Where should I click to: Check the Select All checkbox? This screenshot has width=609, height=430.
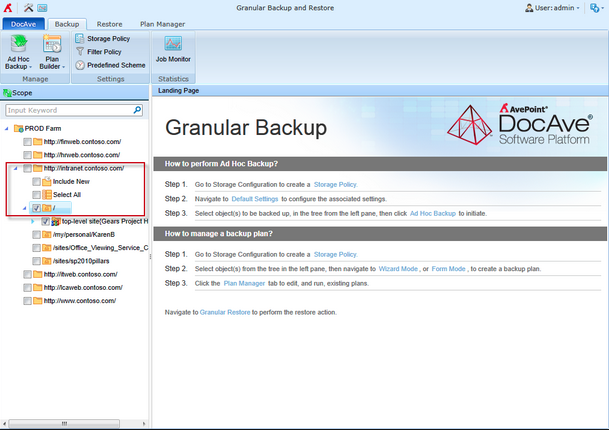(36, 195)
